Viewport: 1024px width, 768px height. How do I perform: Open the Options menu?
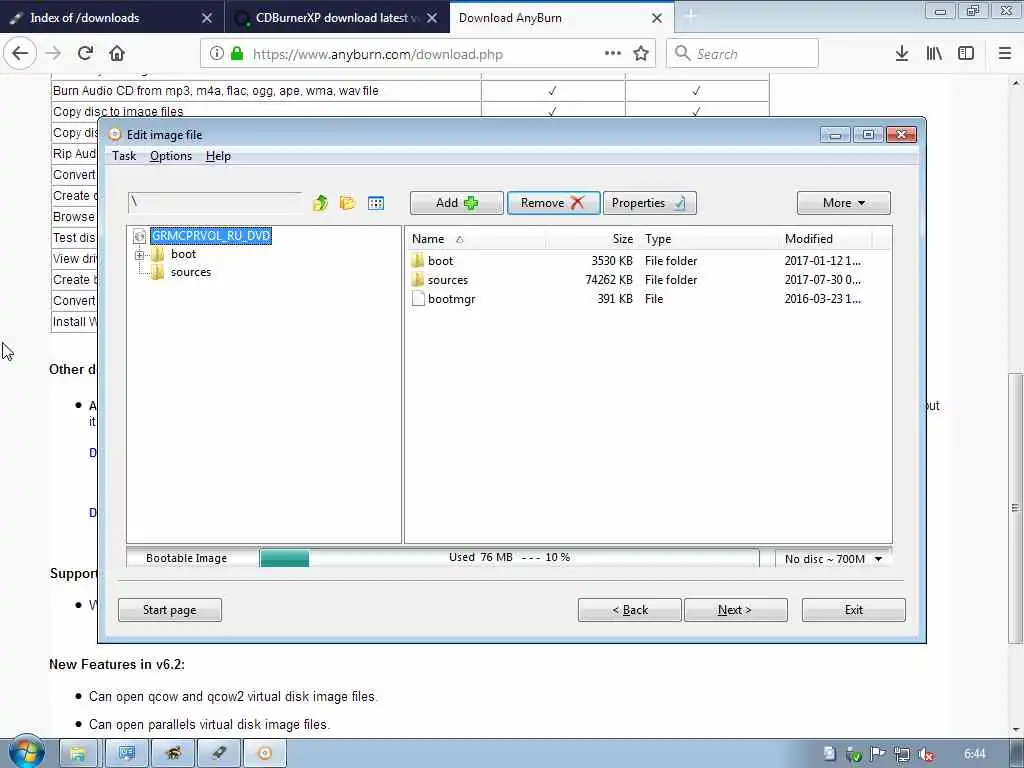(171, 156)
